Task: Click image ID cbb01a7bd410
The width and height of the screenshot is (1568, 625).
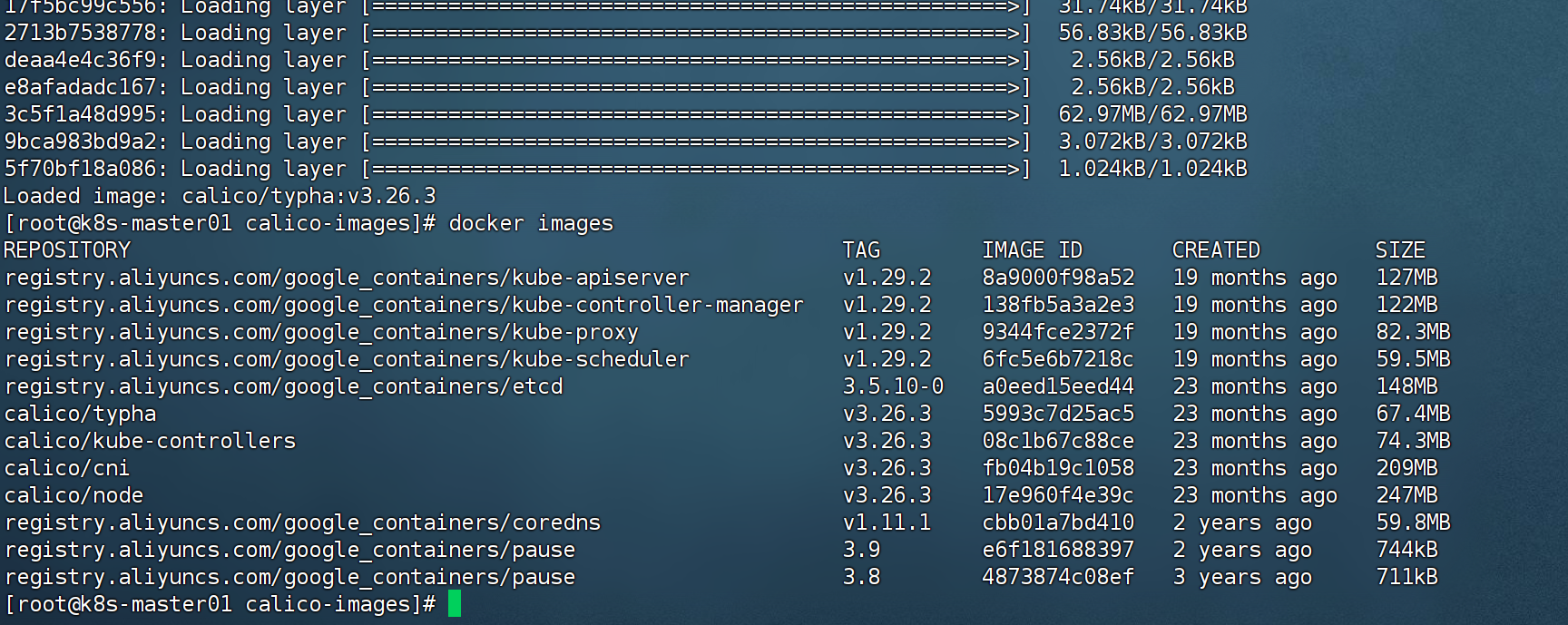Action: point(1058,522)
